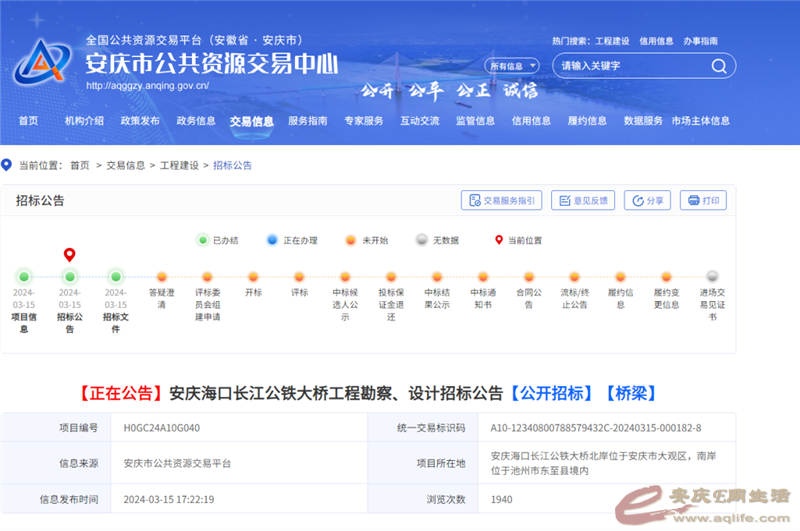The height and width of the screenshot is (531, 800).
Task: Click the red current-position pin on timeline
Action: (69, 256)
